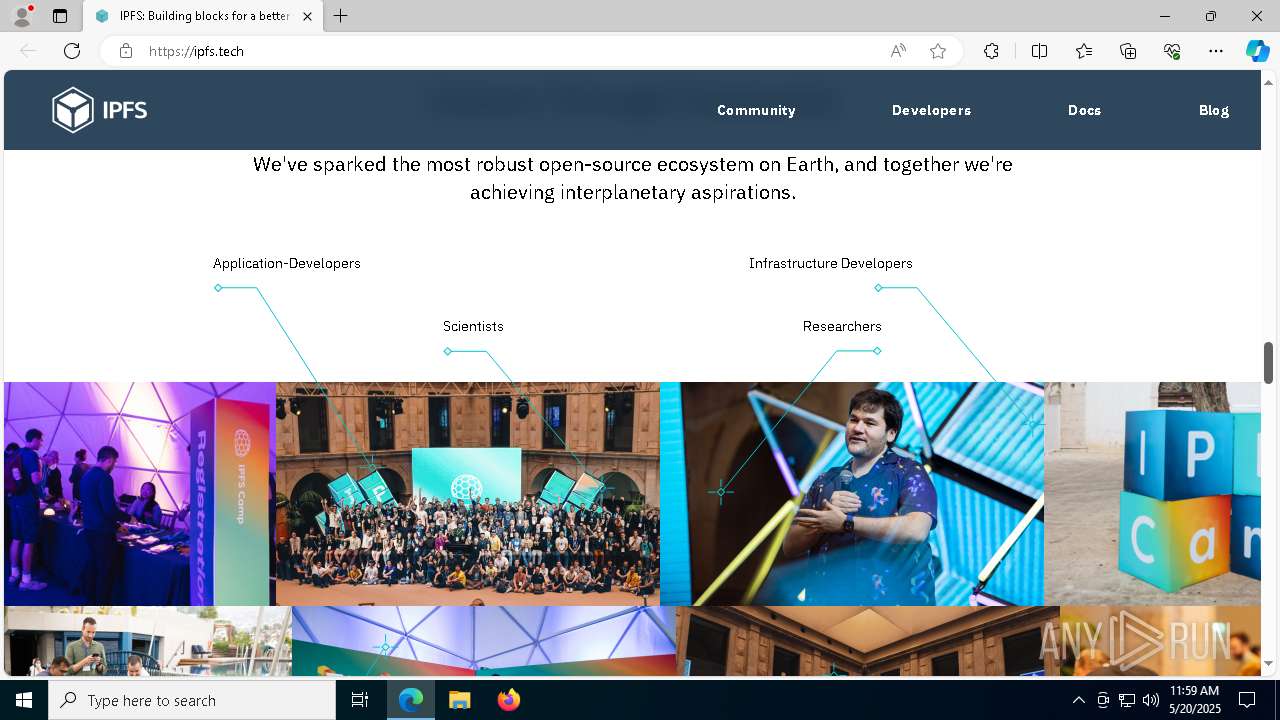Image resolution: width=1280 pixels, height=720 pixels.
Task: Click the speaker with microphone photo
Action: pos(852,493)
